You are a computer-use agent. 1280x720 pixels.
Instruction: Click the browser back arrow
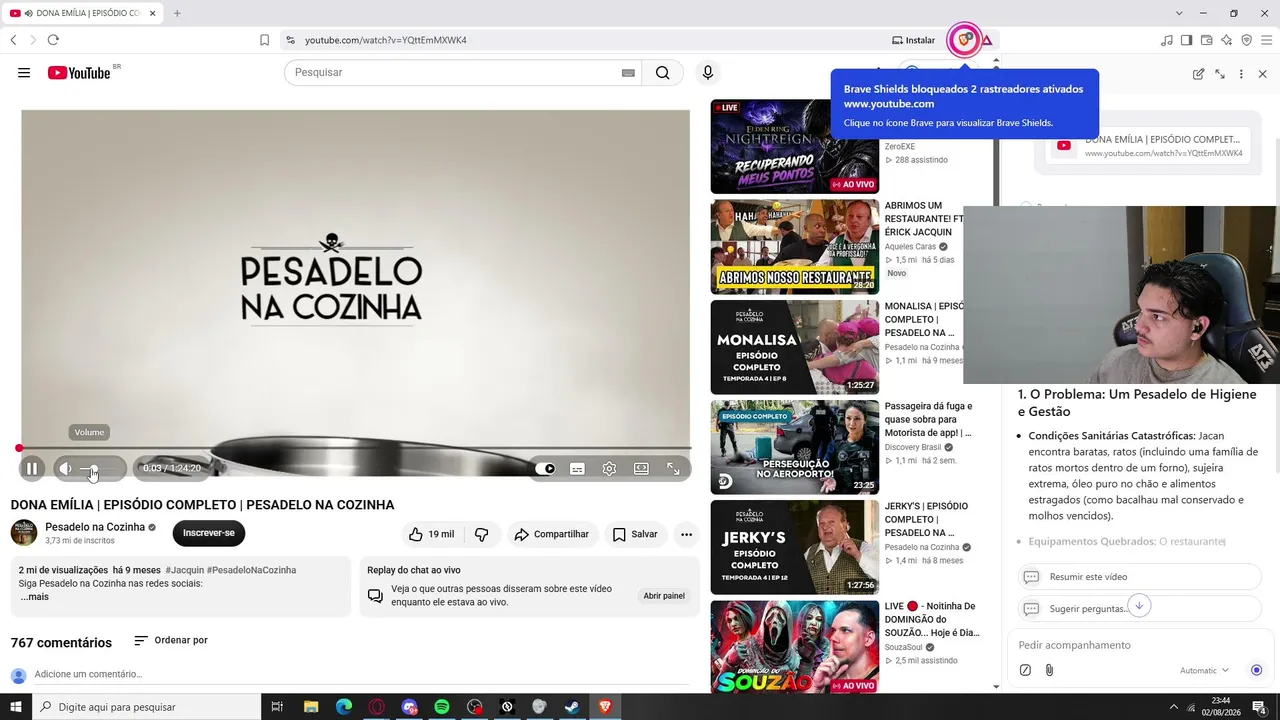13,40
